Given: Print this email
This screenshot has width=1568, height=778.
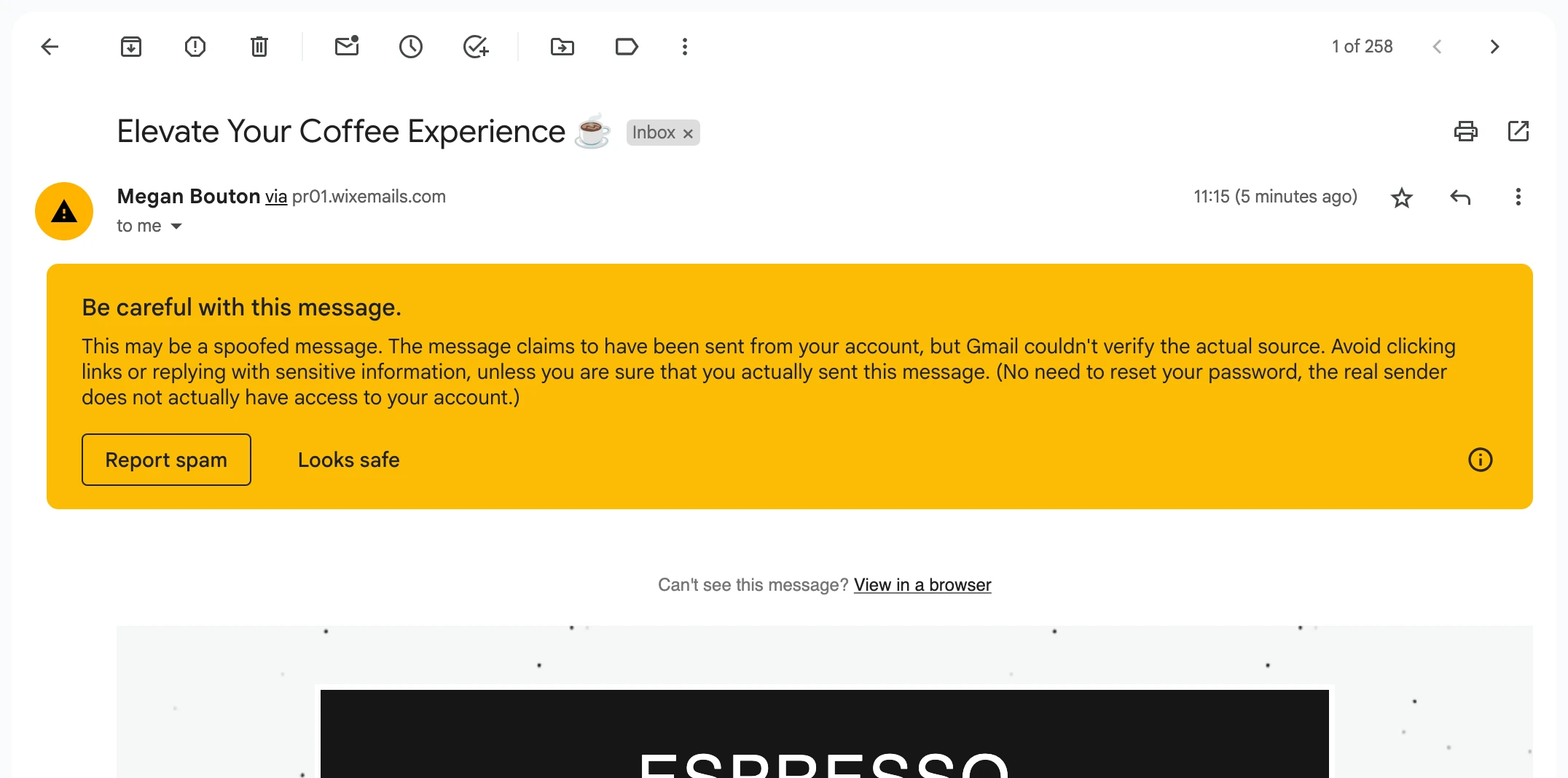Looking at the screenshot, I should 1465,132.
